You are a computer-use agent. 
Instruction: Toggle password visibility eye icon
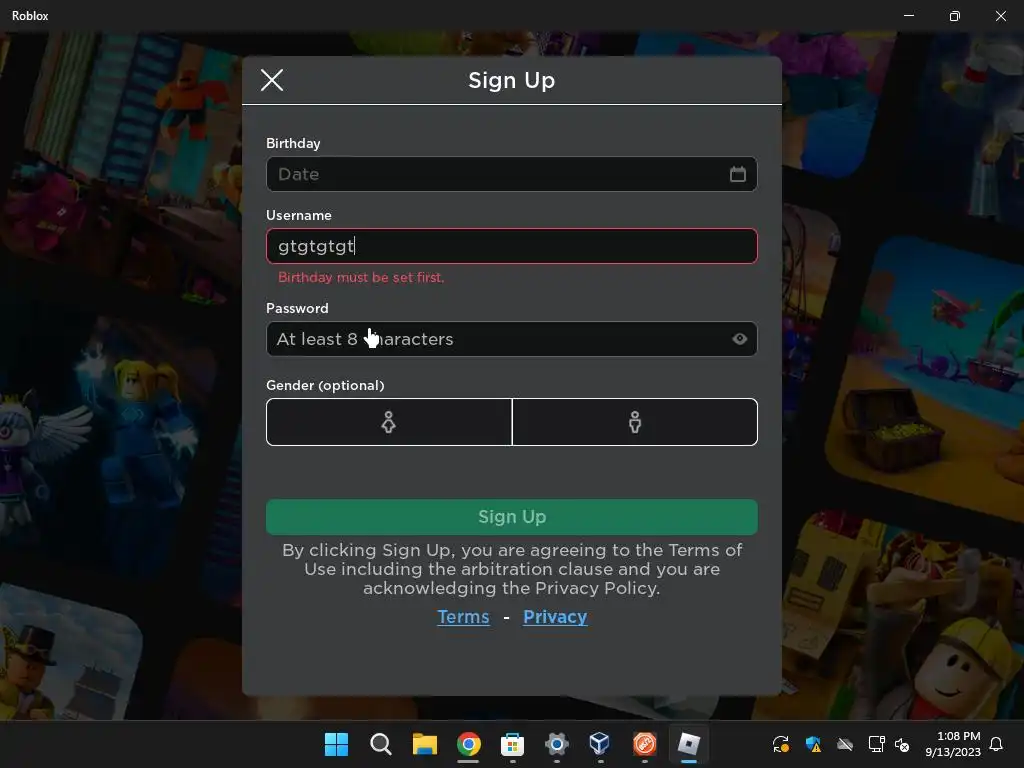(x=739, y=339)
